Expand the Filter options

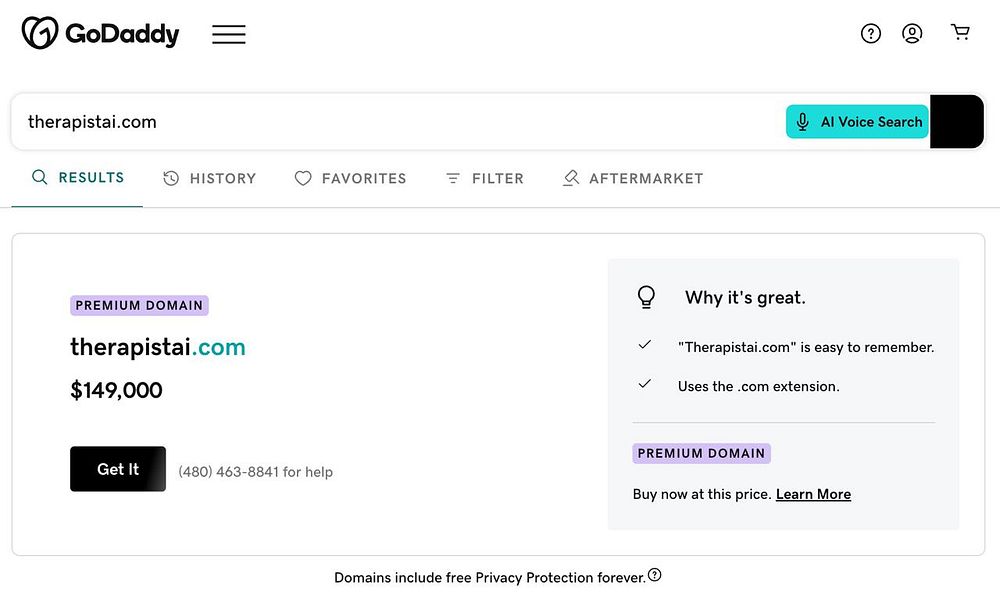485,179
